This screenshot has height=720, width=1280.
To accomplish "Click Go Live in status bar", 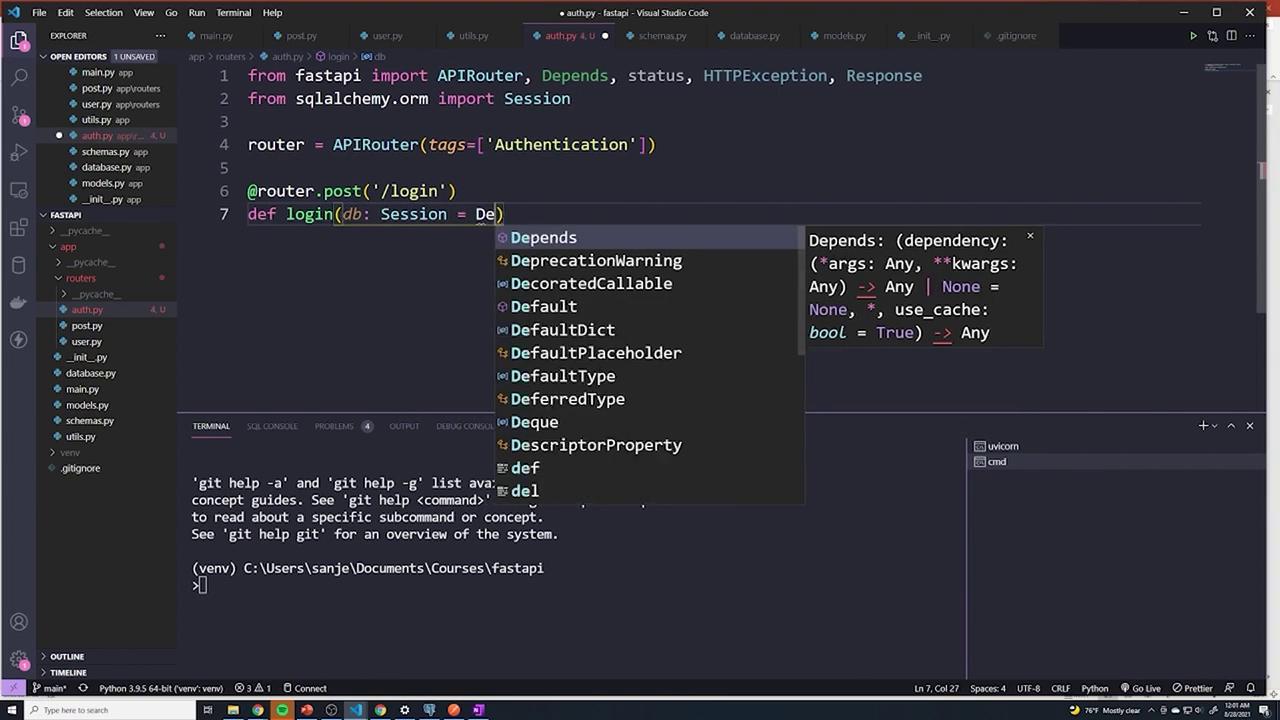I will tap(1140, 688).
